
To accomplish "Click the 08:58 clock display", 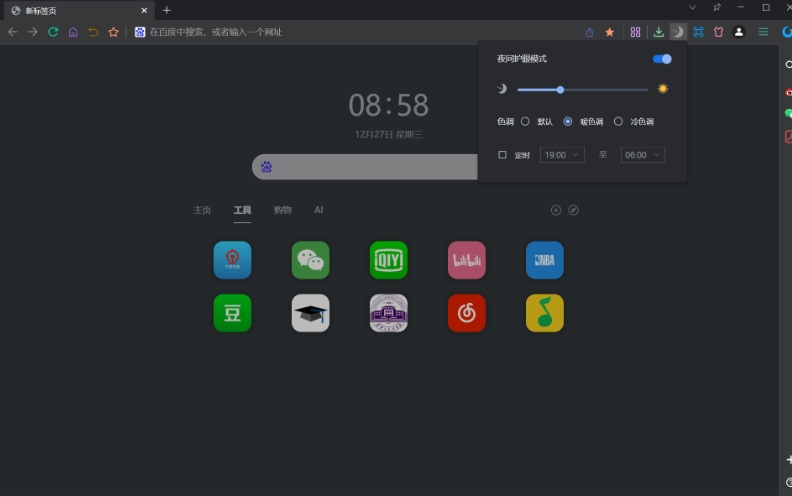I will [x=388, y=105].
